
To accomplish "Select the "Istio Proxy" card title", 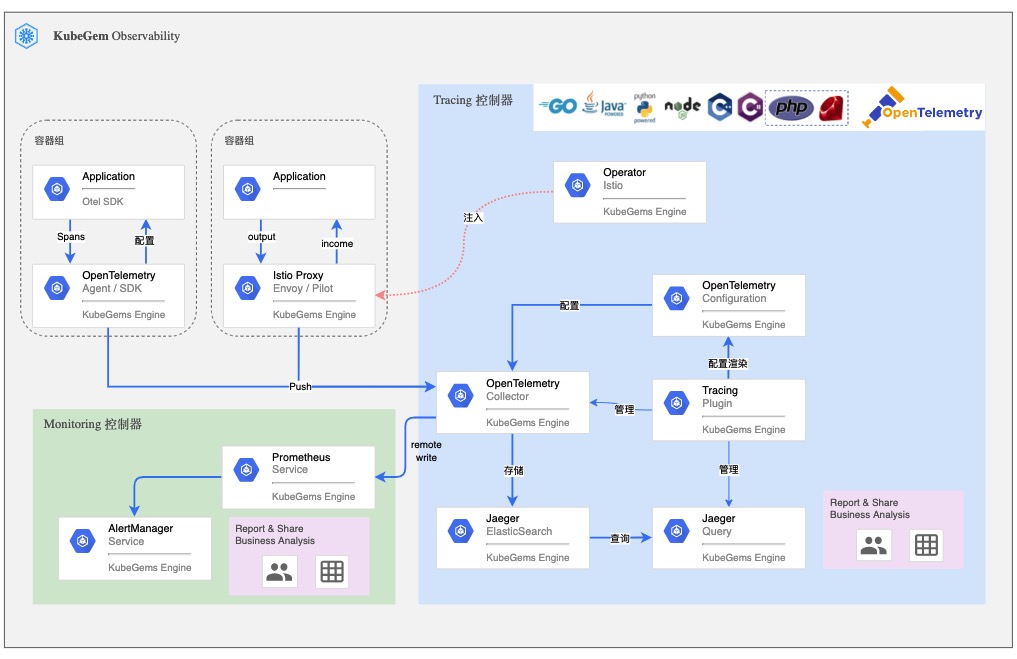I will coord(298,276).
